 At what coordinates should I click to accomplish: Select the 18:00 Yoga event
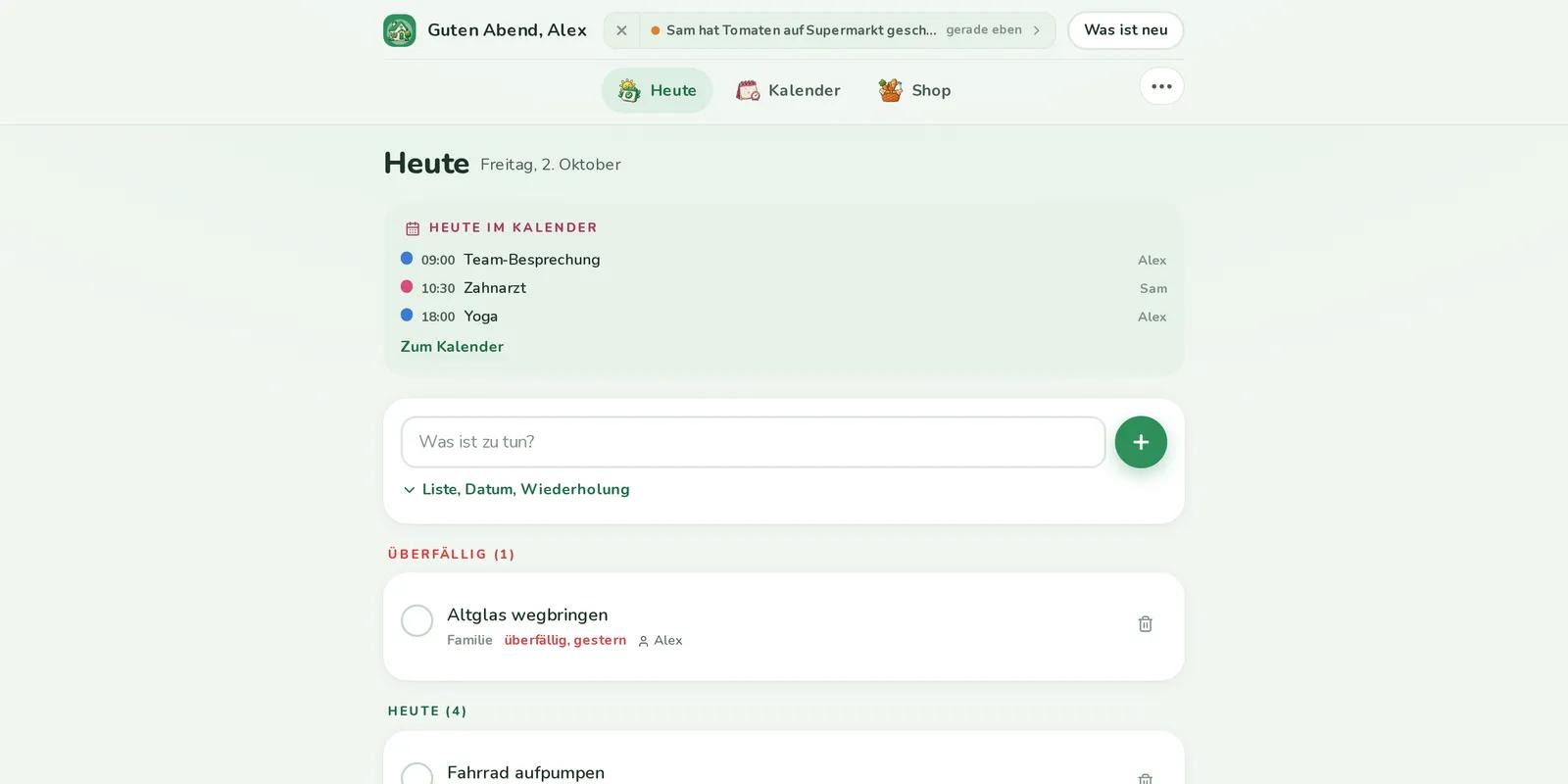click(x=784, y=317)
